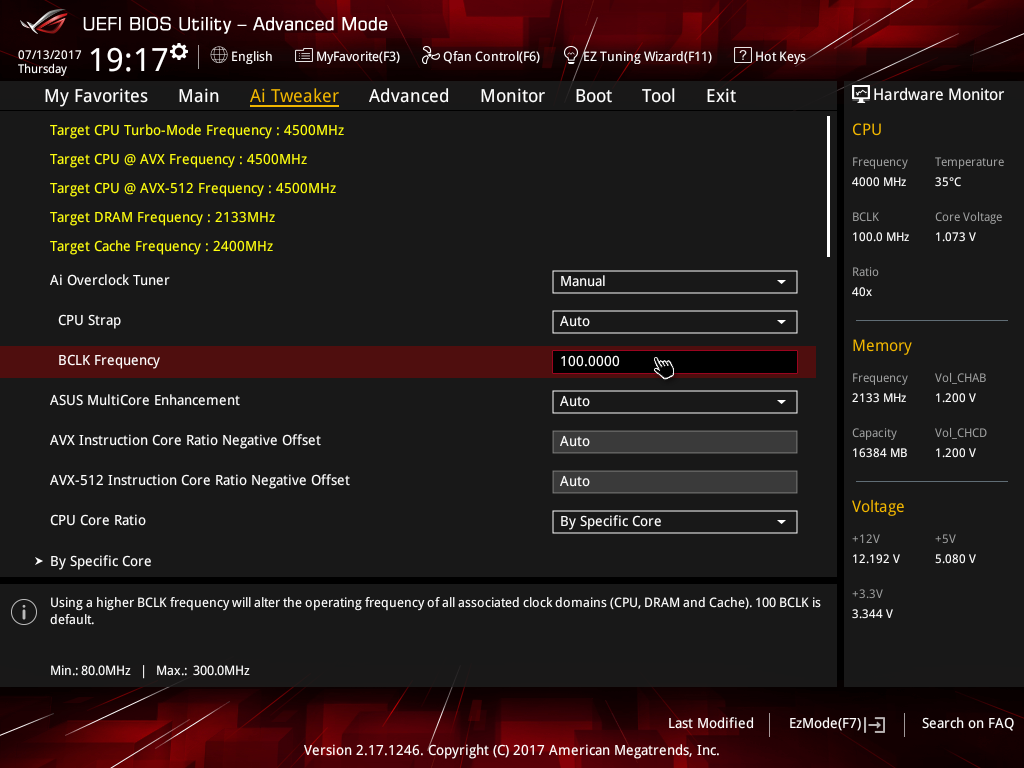Click the Target CPU Turbo-Mode Frequency line

tap(197, 130)
